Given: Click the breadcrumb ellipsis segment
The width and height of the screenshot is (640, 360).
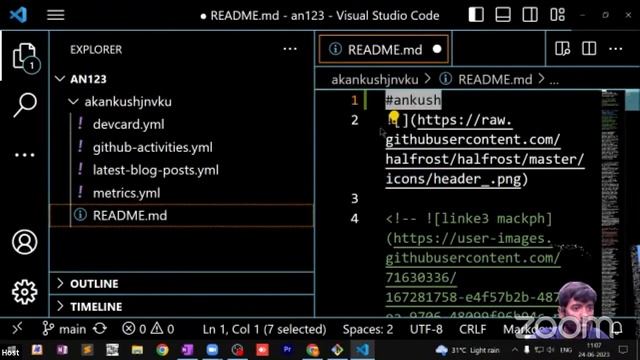Looking at the screenshot, I should click(554, 80).
